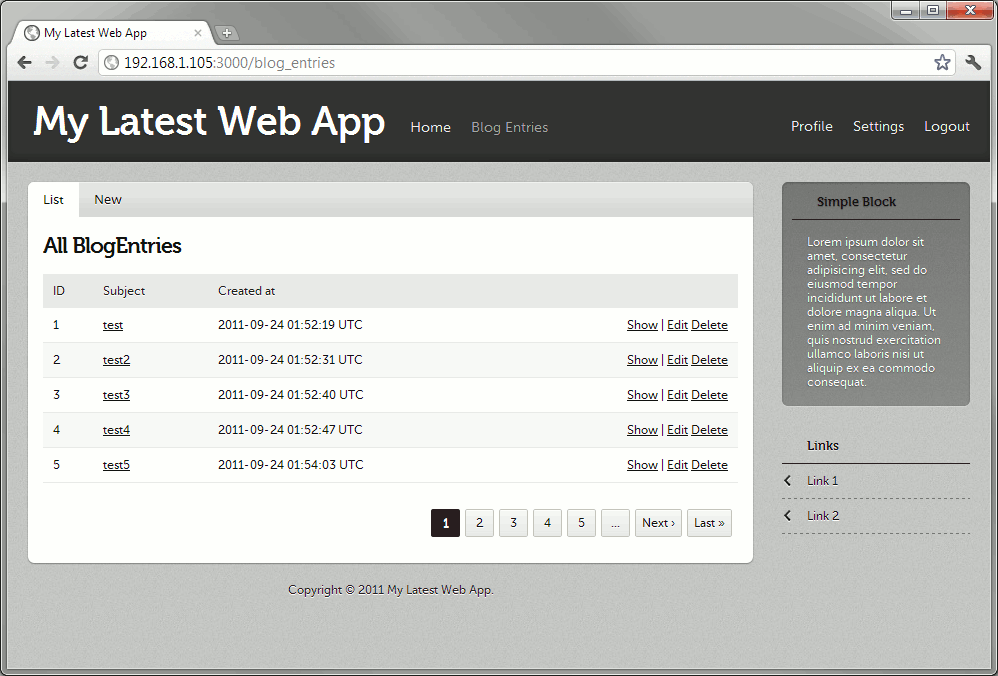Click Edit for entry test4
This screenshot has width=998, height=676.
click(677, 430)
